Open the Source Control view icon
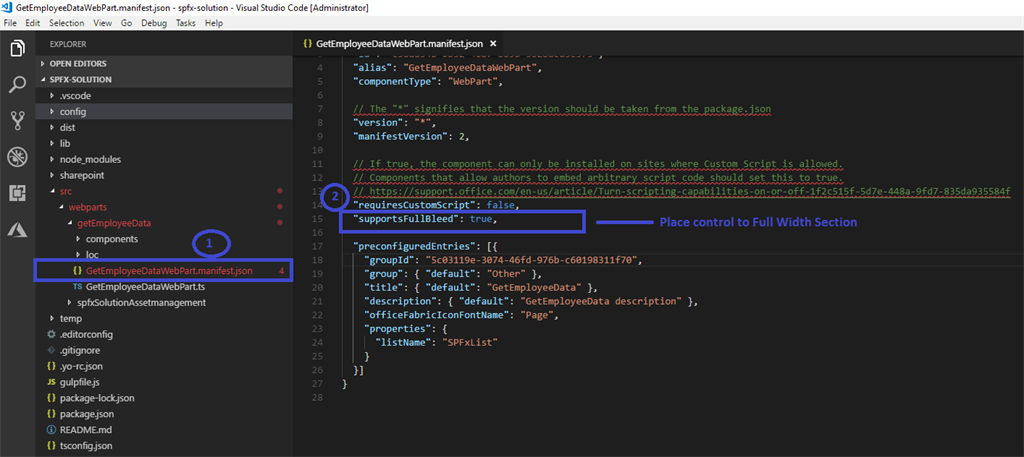1024x457 pixels. [18, 120]
